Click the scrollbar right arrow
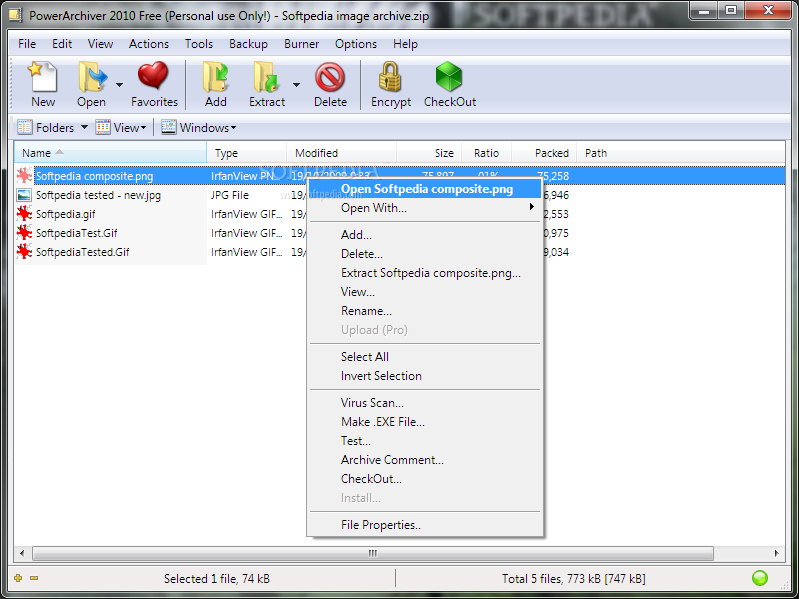Image resolution: width=799 pixels, height=599 pixels. (x=777, y=553)
